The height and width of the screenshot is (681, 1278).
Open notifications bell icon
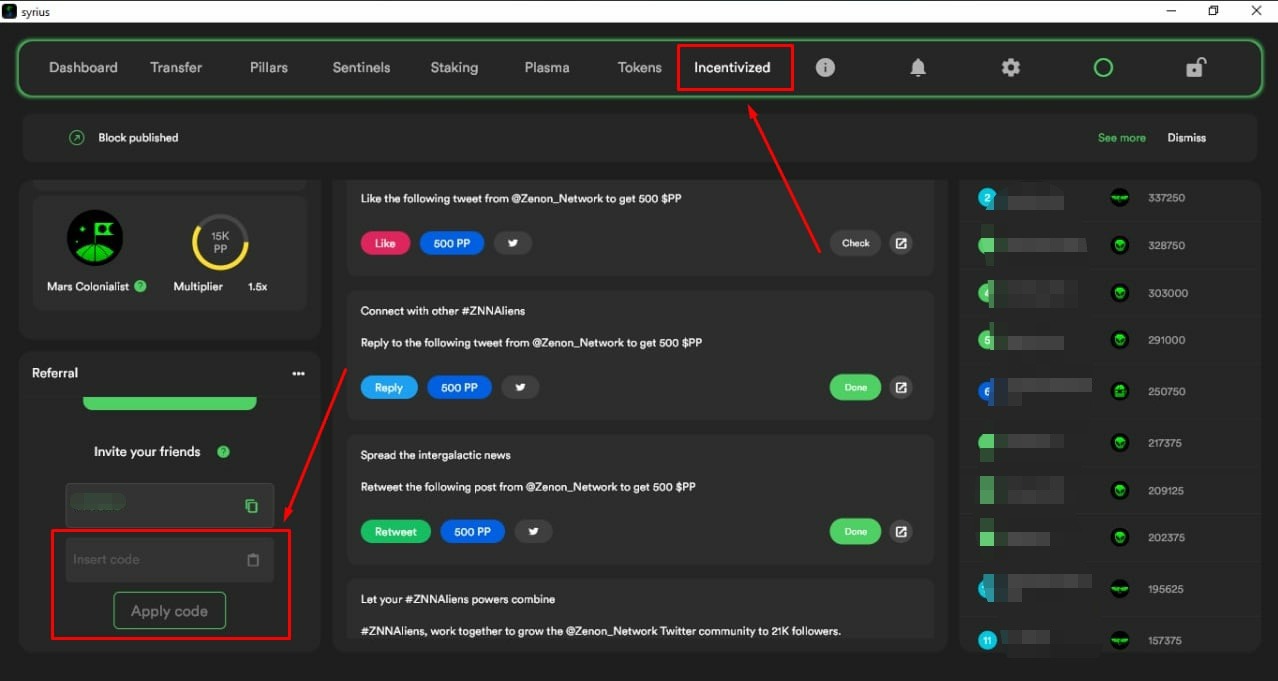(918, 68)
